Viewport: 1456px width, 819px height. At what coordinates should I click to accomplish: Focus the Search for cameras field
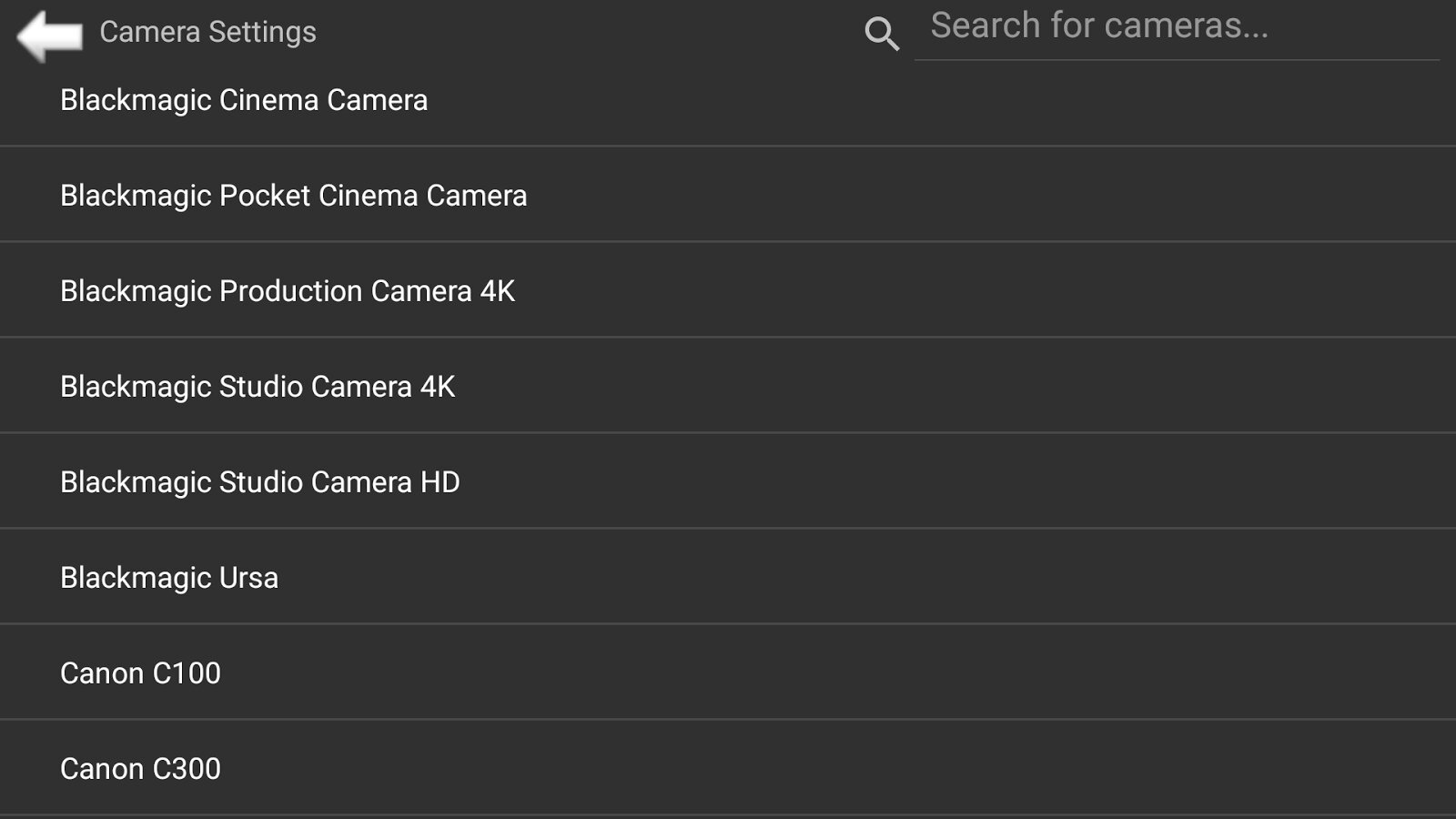click(1174, 27)
